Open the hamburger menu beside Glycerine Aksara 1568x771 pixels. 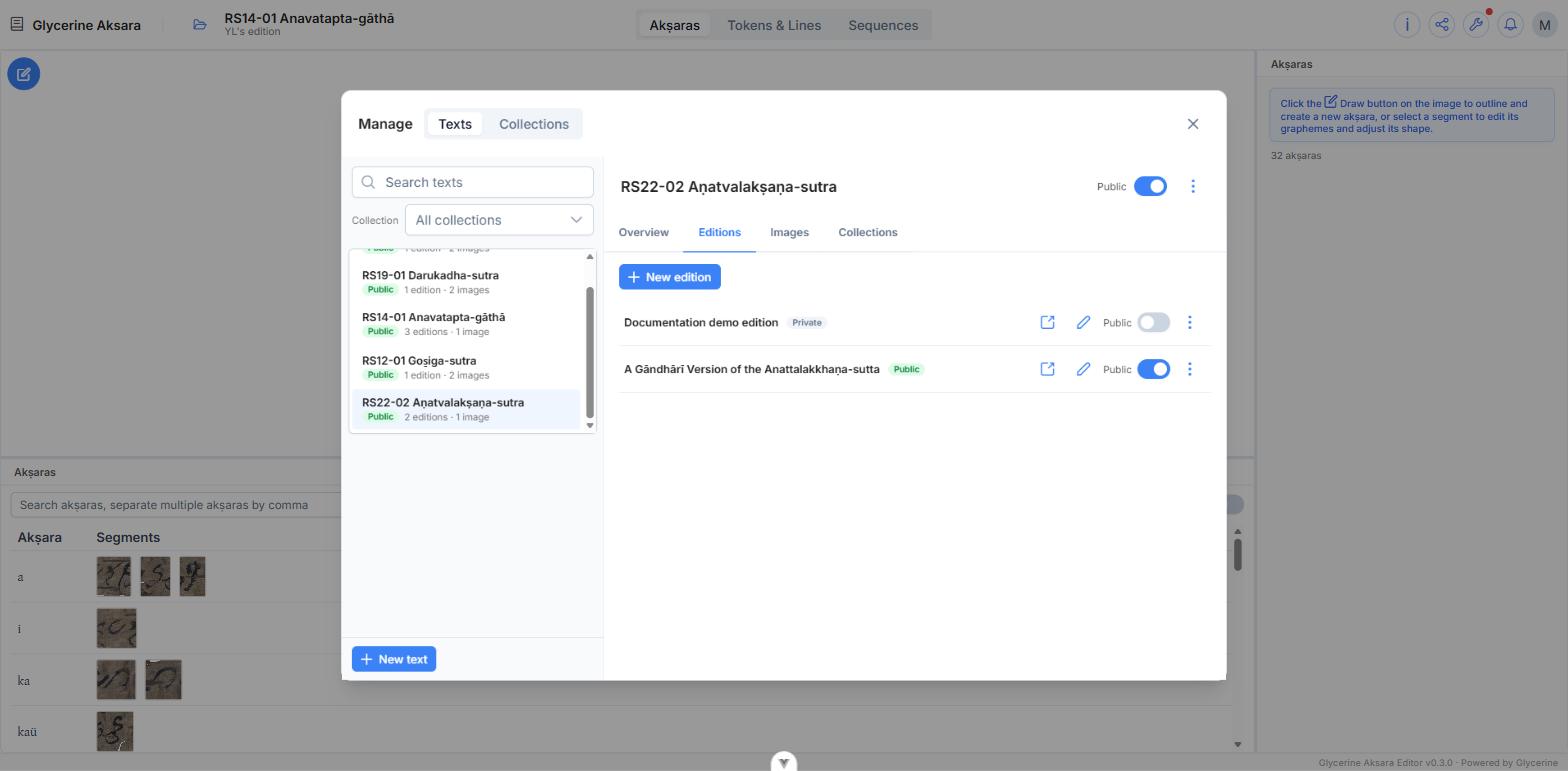coord(16,25)
